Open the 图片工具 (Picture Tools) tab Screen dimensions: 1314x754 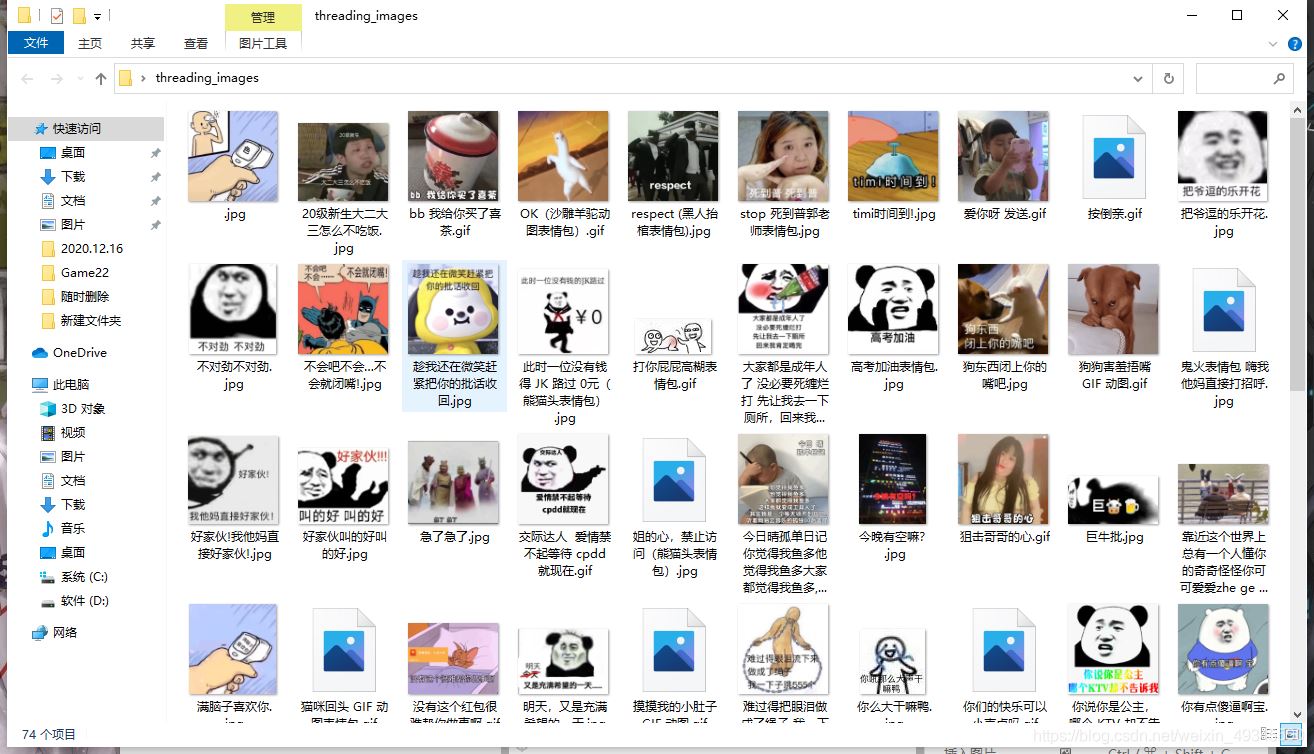[262, 43]
